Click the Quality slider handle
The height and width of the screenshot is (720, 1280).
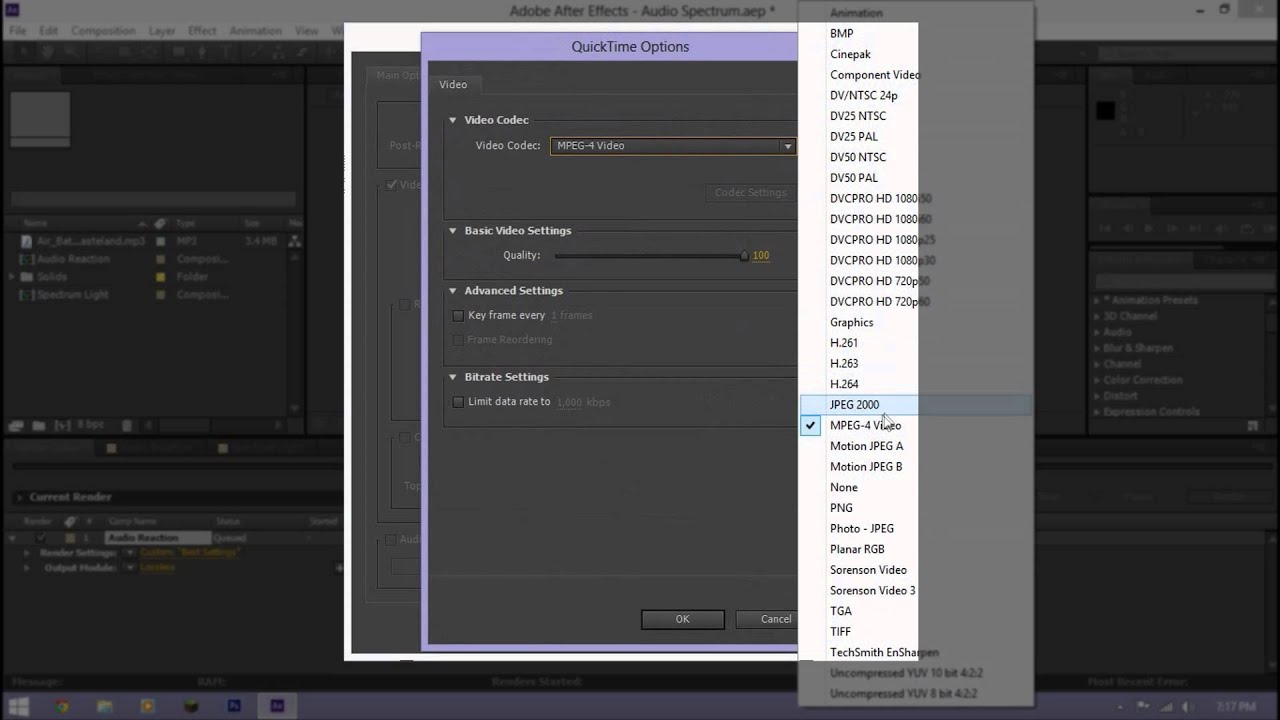744,256
